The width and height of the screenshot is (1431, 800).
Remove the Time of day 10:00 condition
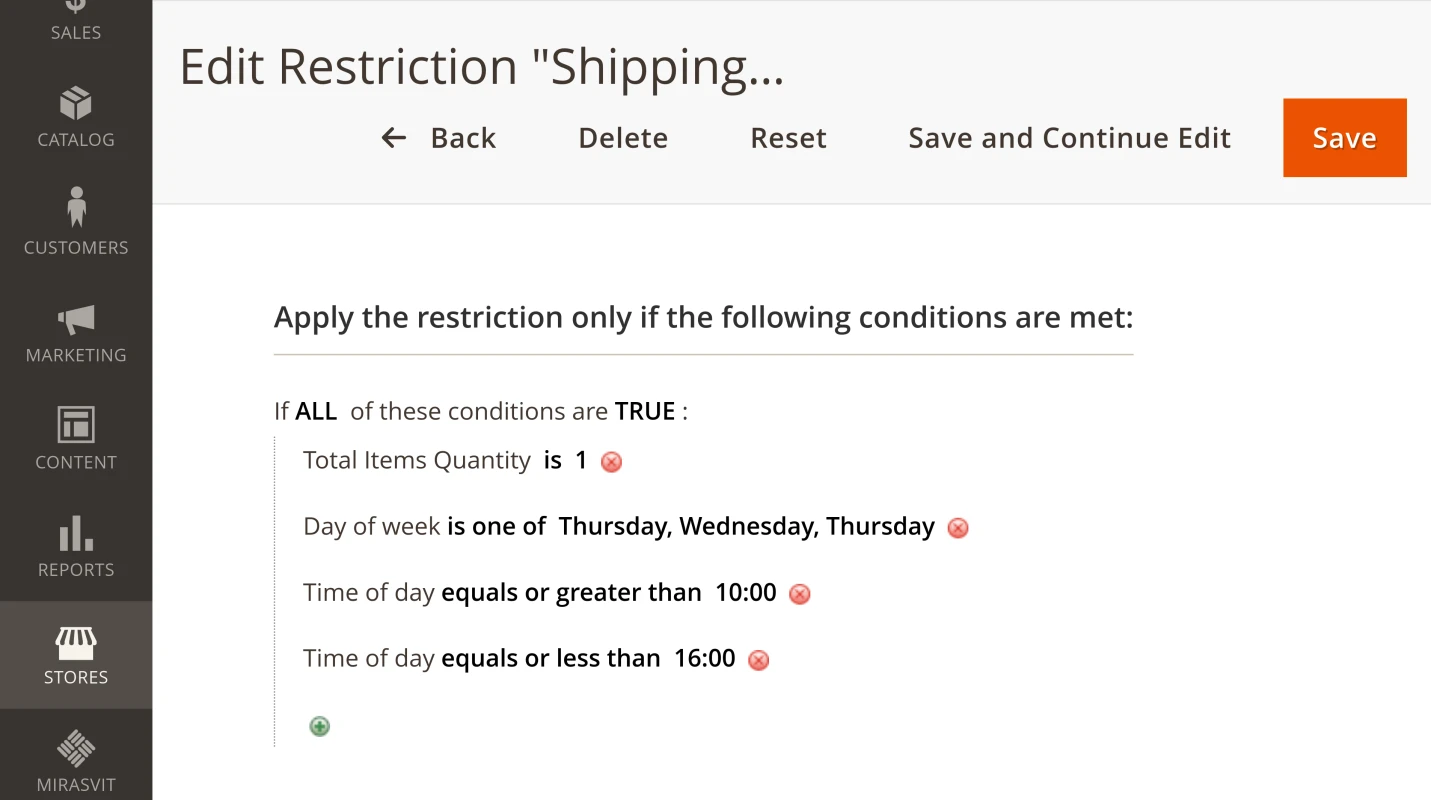[798, 593]
